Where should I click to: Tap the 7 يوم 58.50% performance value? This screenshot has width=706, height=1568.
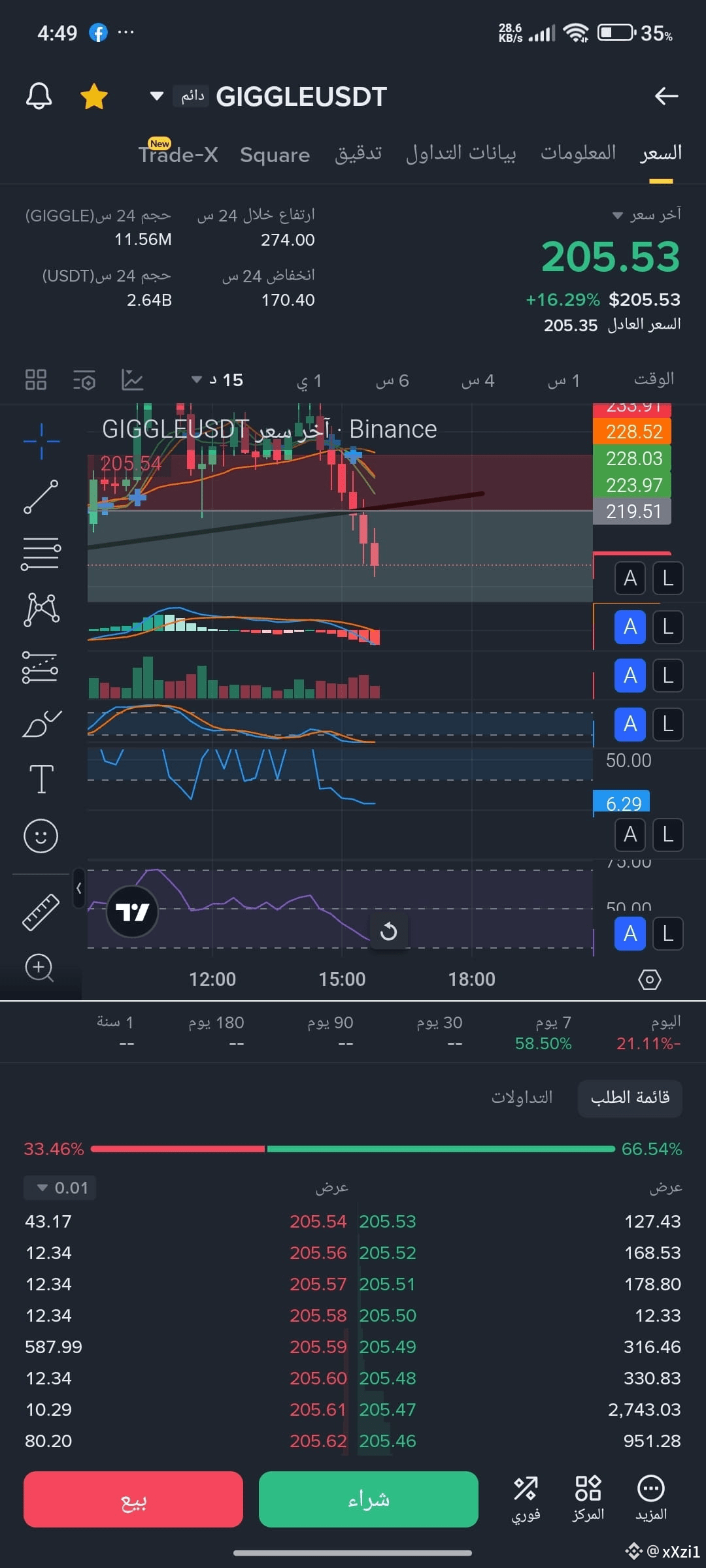543,1044
